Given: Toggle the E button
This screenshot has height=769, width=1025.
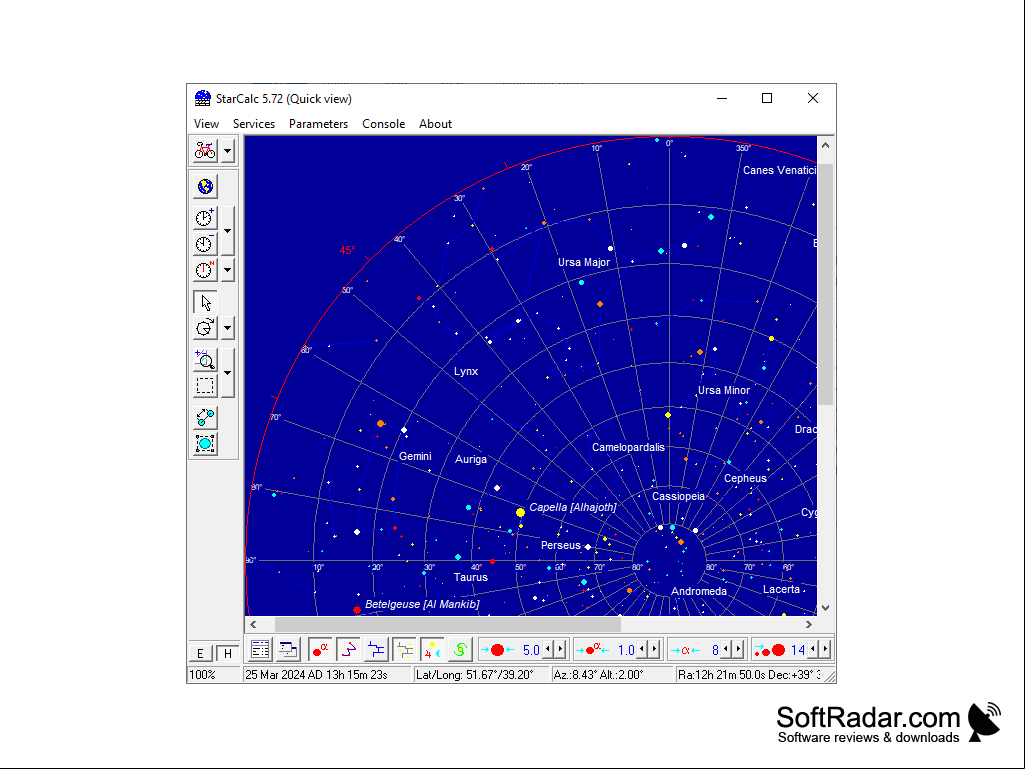Looking at the screenshot, I should [200, 653].
